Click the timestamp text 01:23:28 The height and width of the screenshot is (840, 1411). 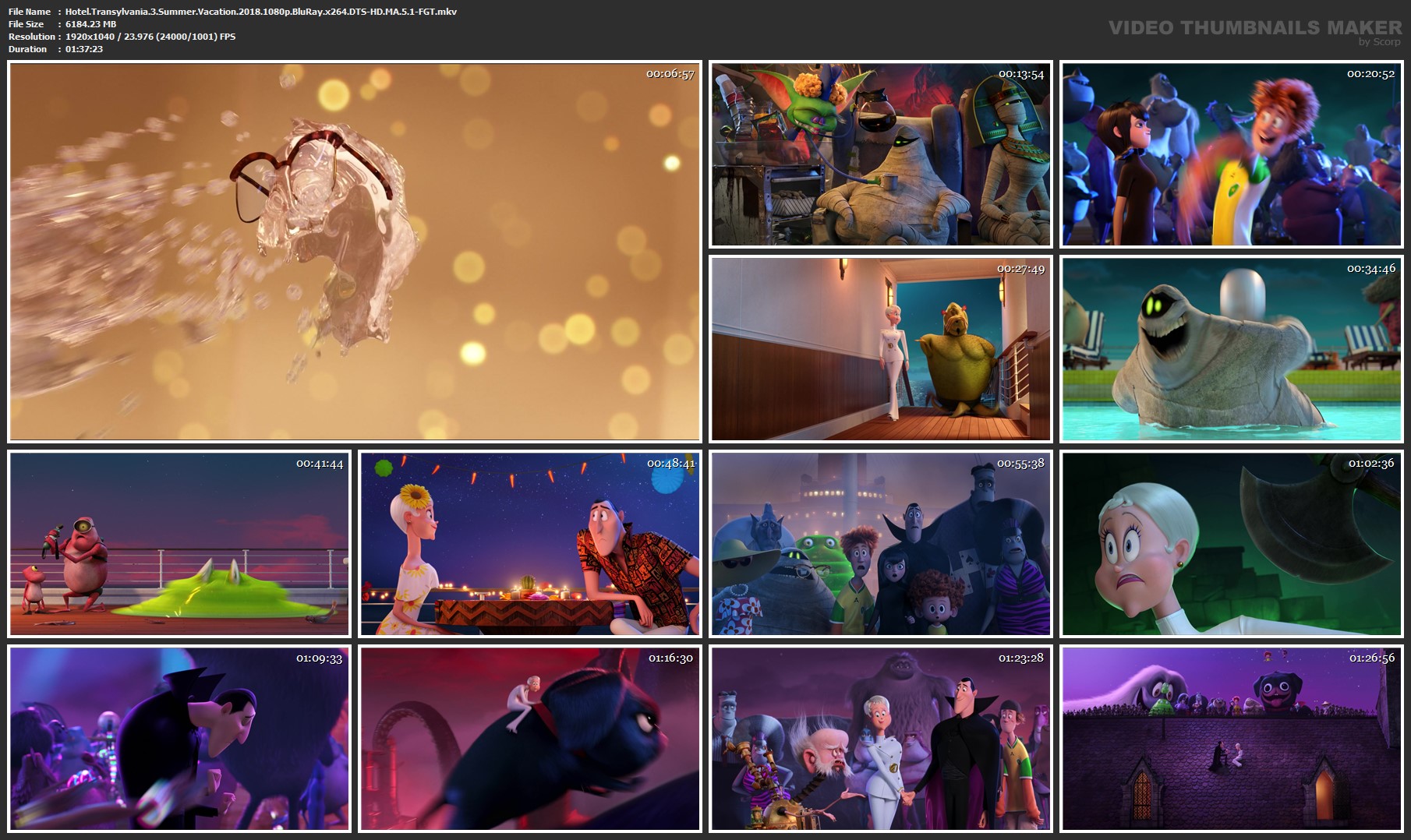click(1022, 658)
